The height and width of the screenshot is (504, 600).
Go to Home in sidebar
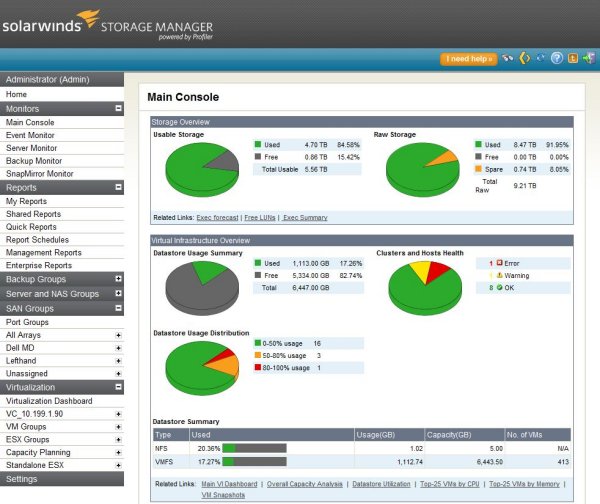(x=62, y=94)
